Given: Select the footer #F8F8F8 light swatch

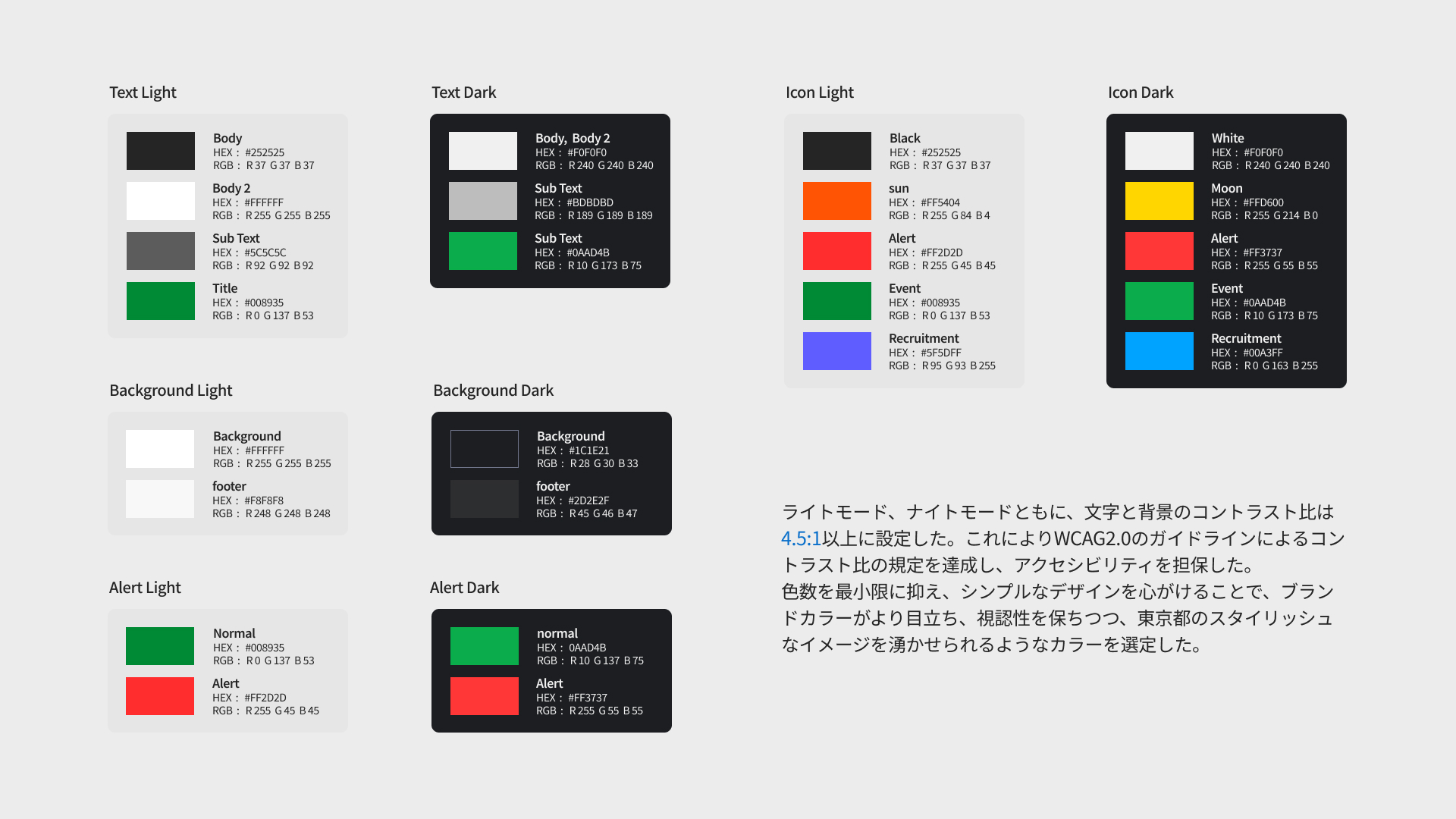Looking at the screenshot, I should click(x=159, y=499).
